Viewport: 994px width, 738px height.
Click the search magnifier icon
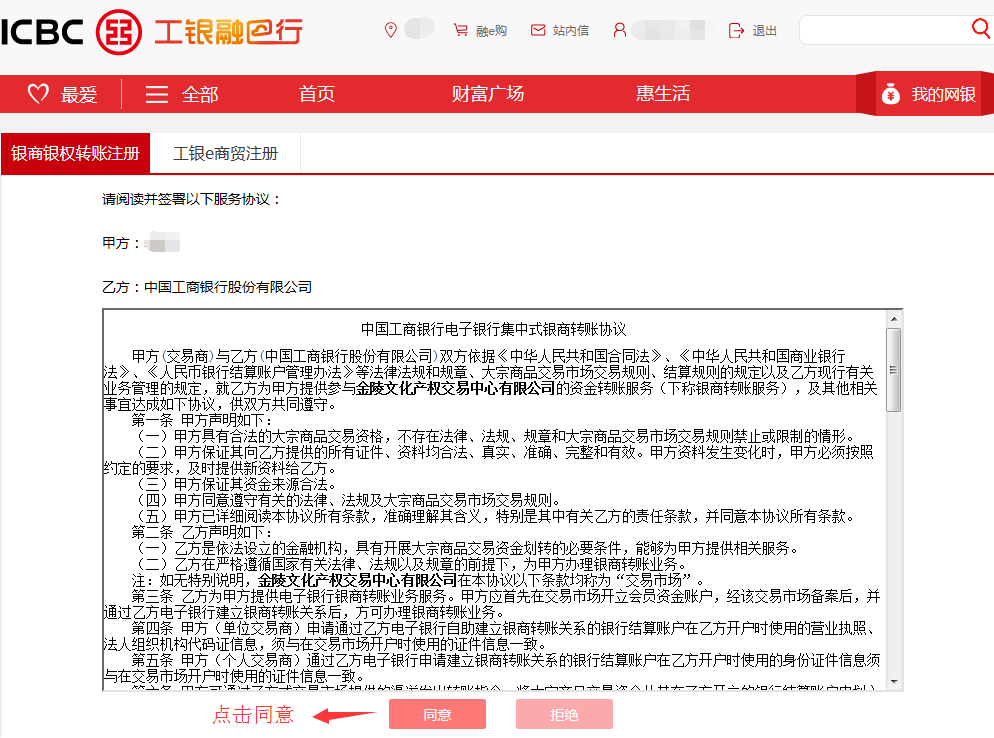(x=980, y=28)
